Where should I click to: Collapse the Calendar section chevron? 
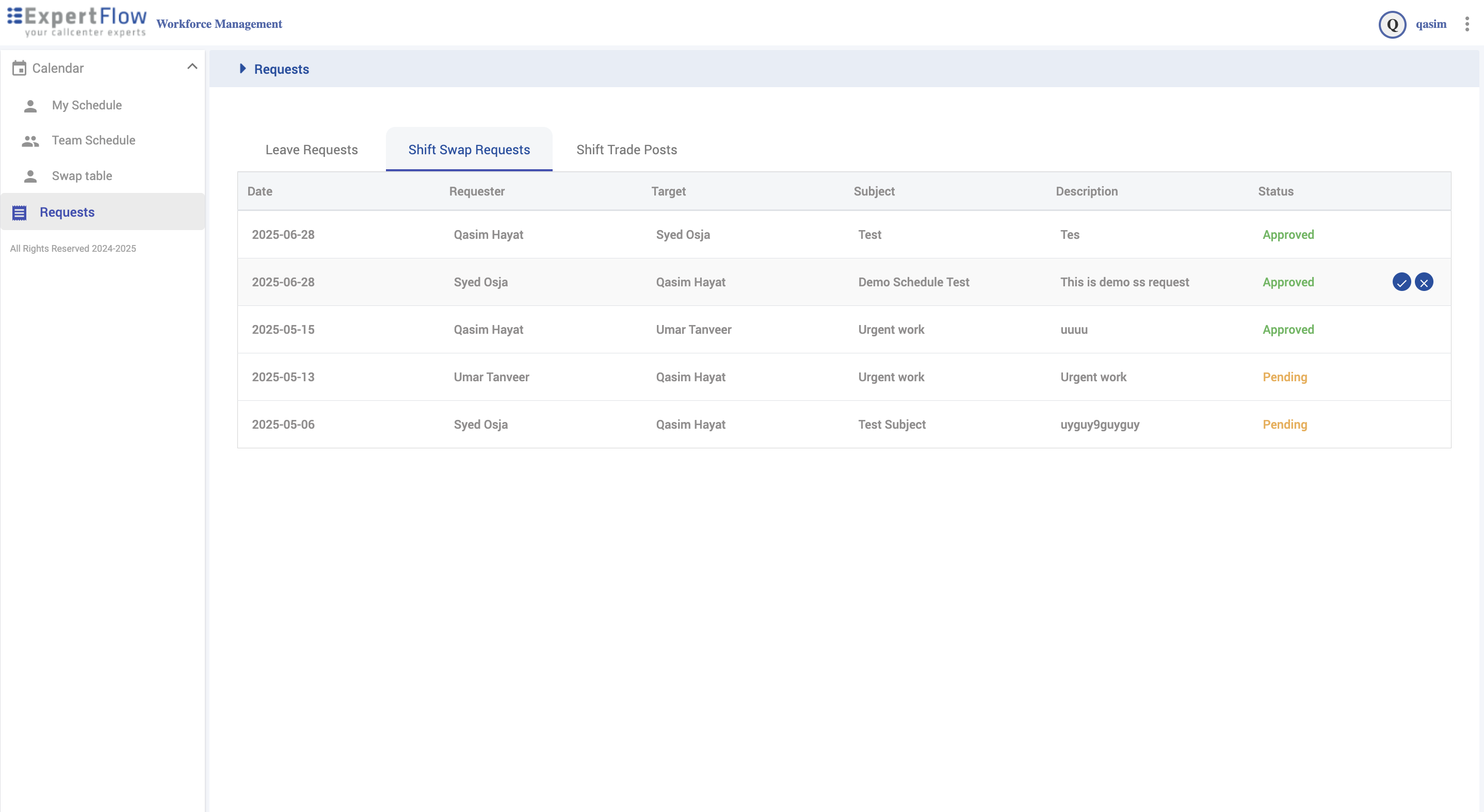pos(192,67)
